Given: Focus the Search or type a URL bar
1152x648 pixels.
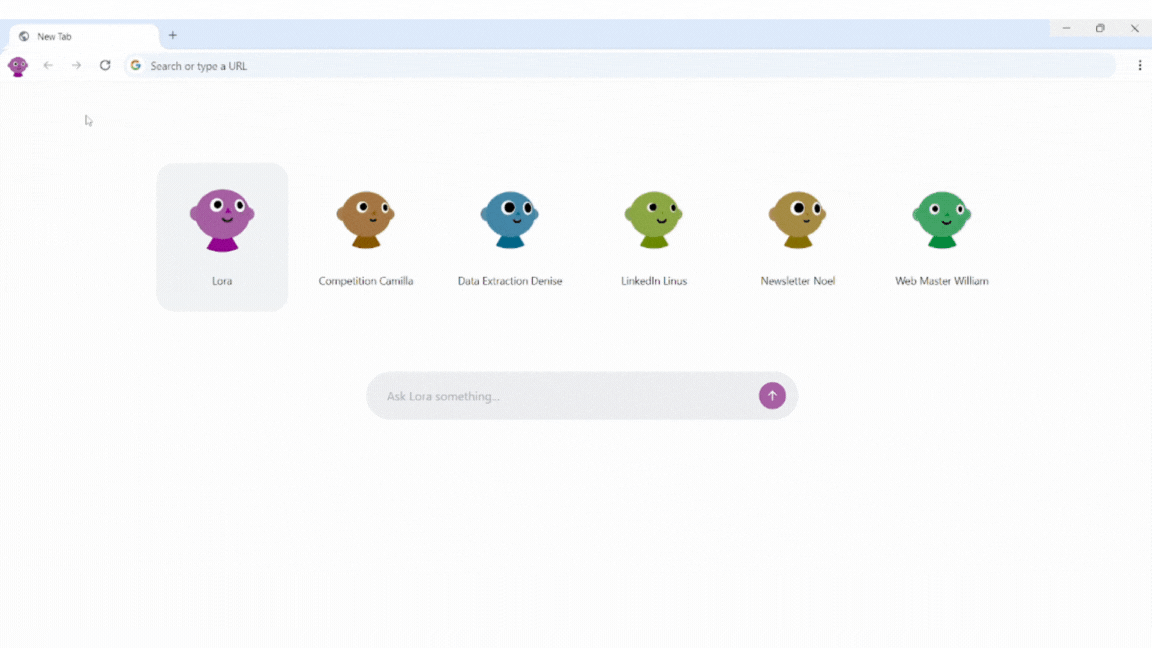Looking at the screenshot, I should pyautogui.click(x=400, y=65).
